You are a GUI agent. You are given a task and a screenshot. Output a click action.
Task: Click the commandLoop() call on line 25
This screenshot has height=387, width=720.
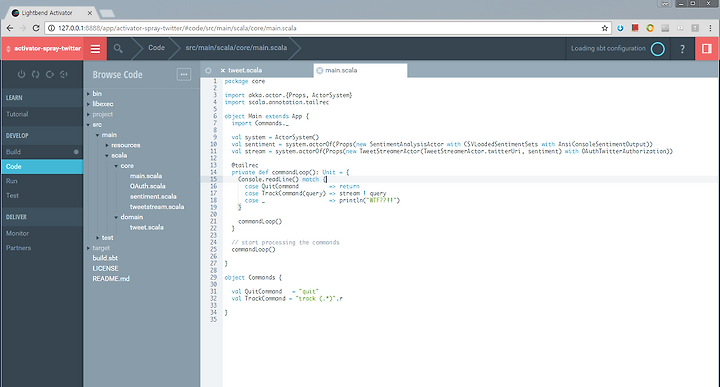click(253, 250)
